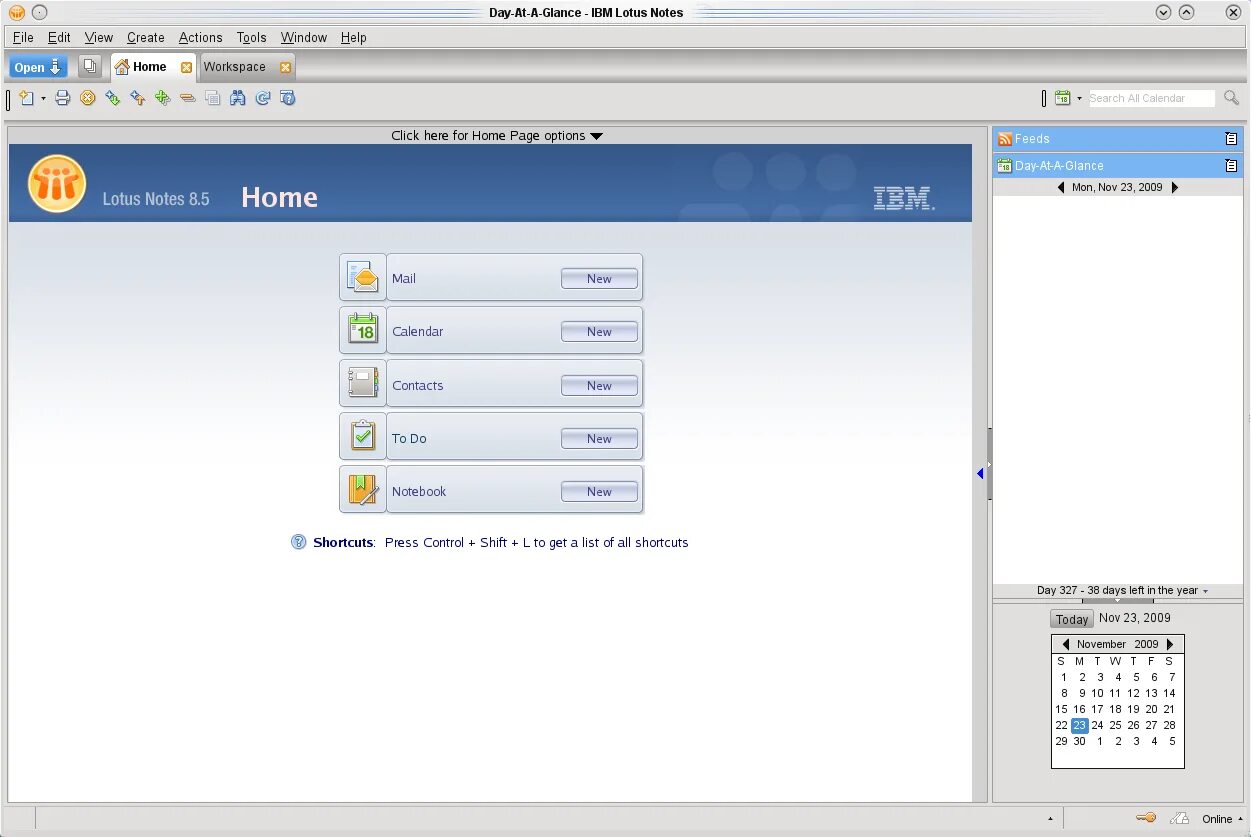Image resolution: width=1251 pixels, height=837 pixels.
Task: Expand Home Page options
Action: (497, 136)
